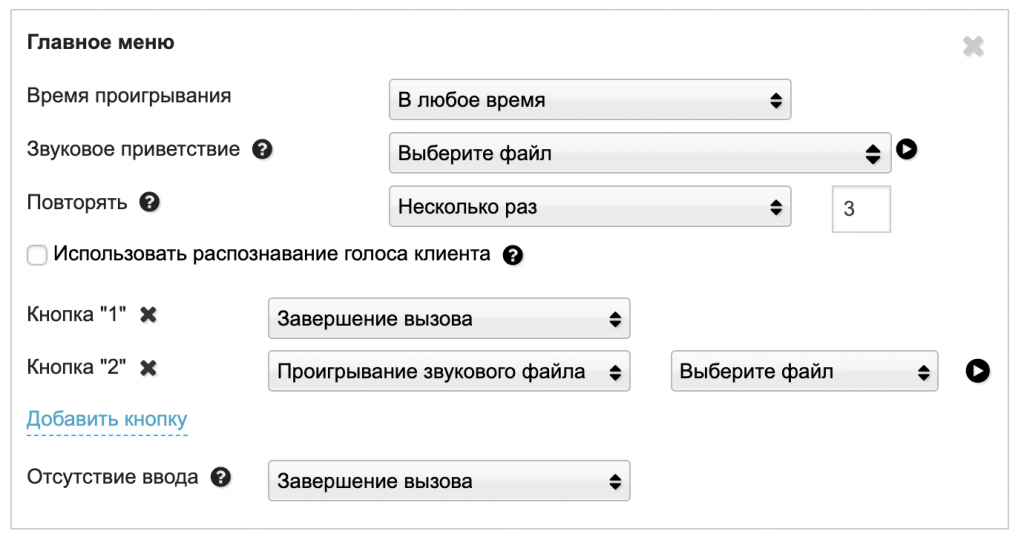
Task: Choose file dropdown for Кнопка "2"
Action: (x=804, y=372)
